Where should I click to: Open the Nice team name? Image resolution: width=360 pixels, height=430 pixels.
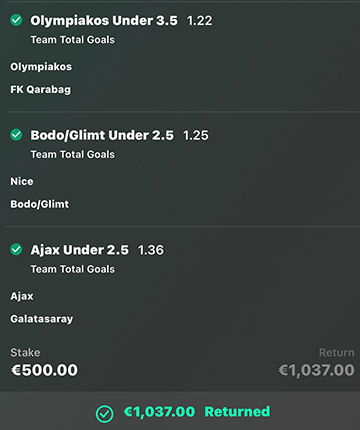pyautogui.click(x=22, y=181)
